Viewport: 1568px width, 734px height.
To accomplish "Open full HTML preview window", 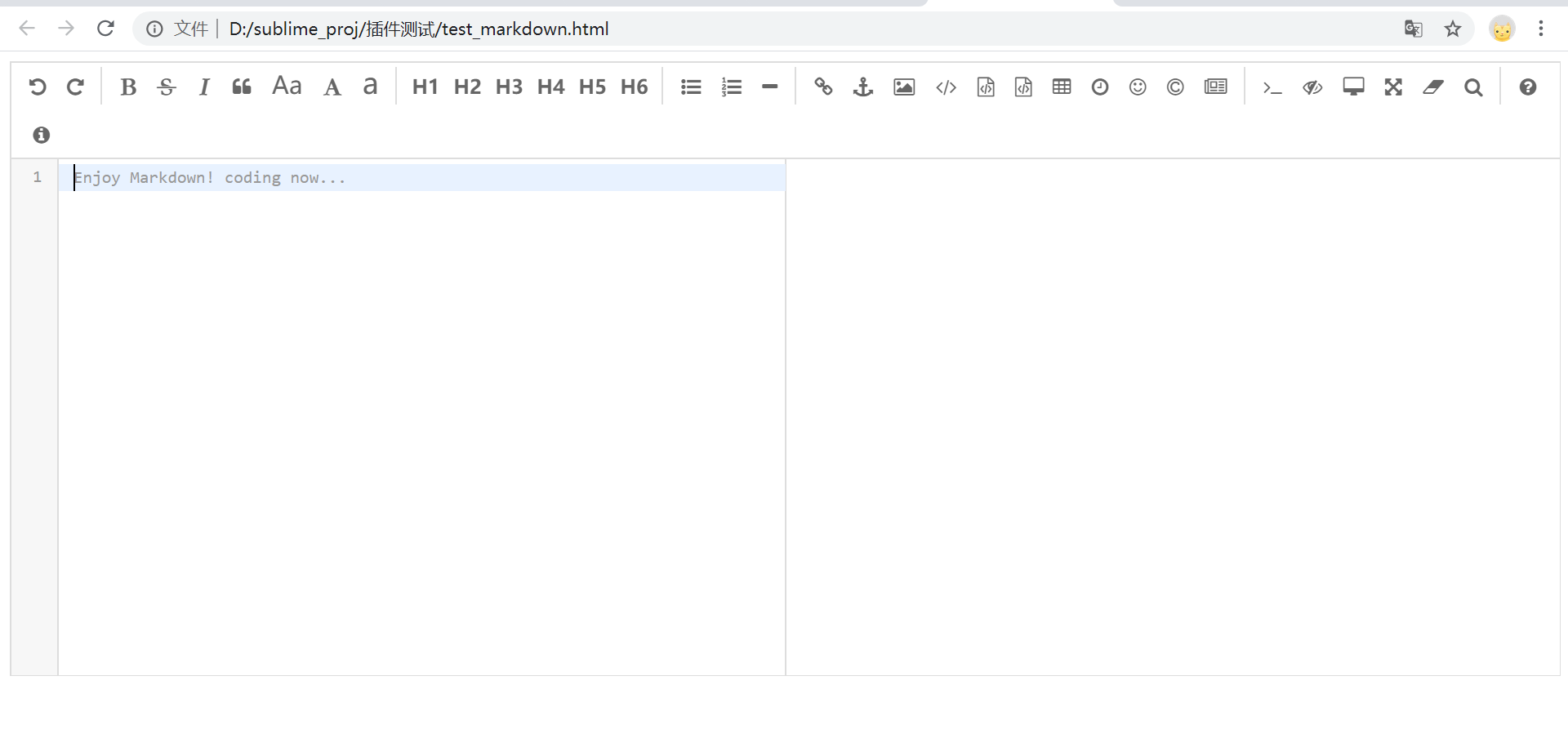I will coord(1353,87).
